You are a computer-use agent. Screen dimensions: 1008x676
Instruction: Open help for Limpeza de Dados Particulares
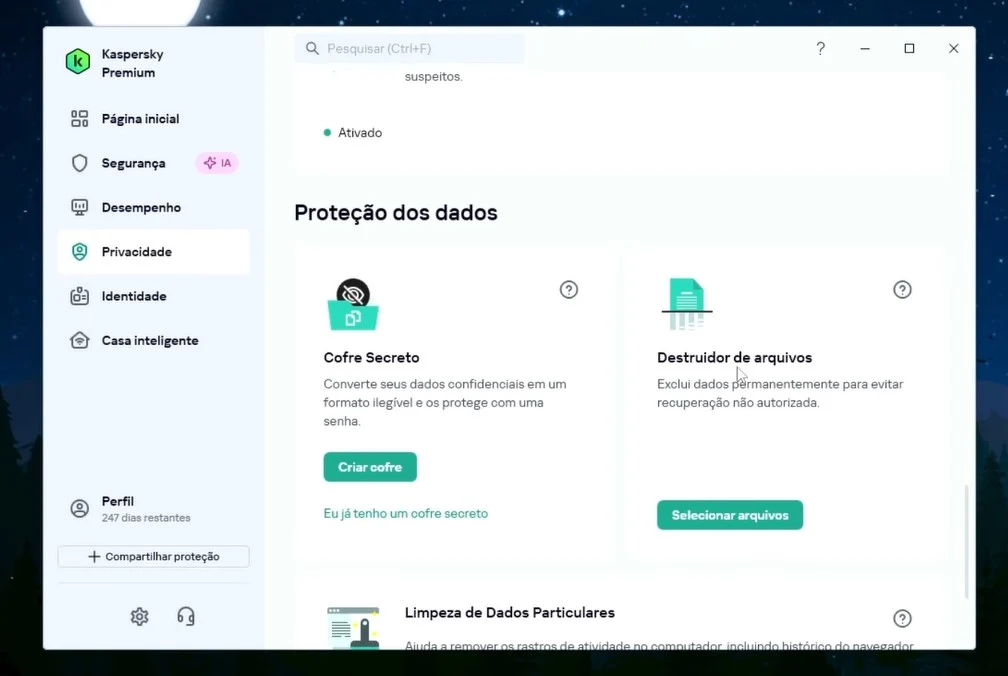pyautogui.click(x=902, y=619)
